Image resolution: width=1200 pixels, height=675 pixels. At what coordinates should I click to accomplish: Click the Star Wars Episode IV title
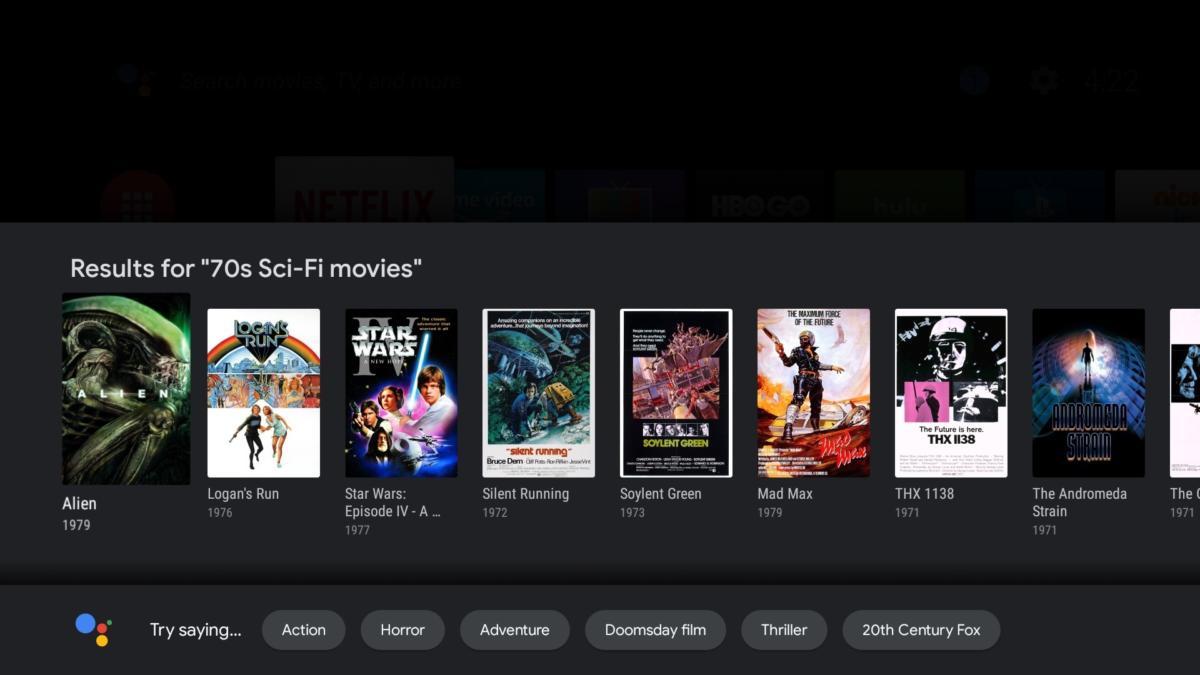click(x=393, y=502)
